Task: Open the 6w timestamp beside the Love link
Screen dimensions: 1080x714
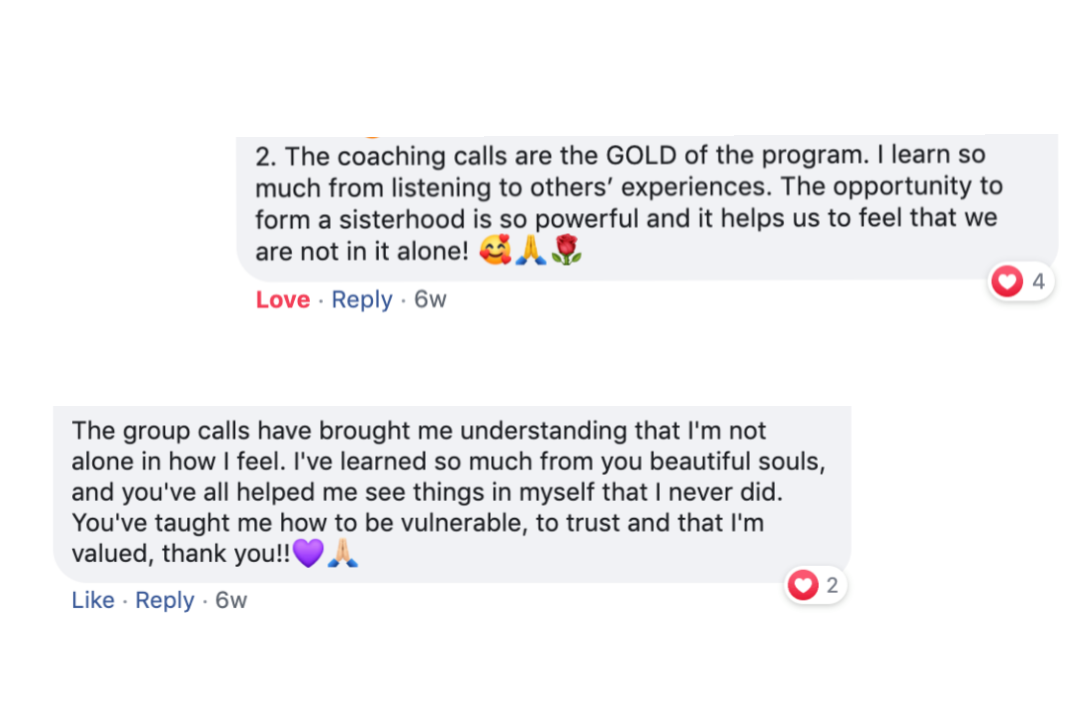Action: tap(430, 300)
